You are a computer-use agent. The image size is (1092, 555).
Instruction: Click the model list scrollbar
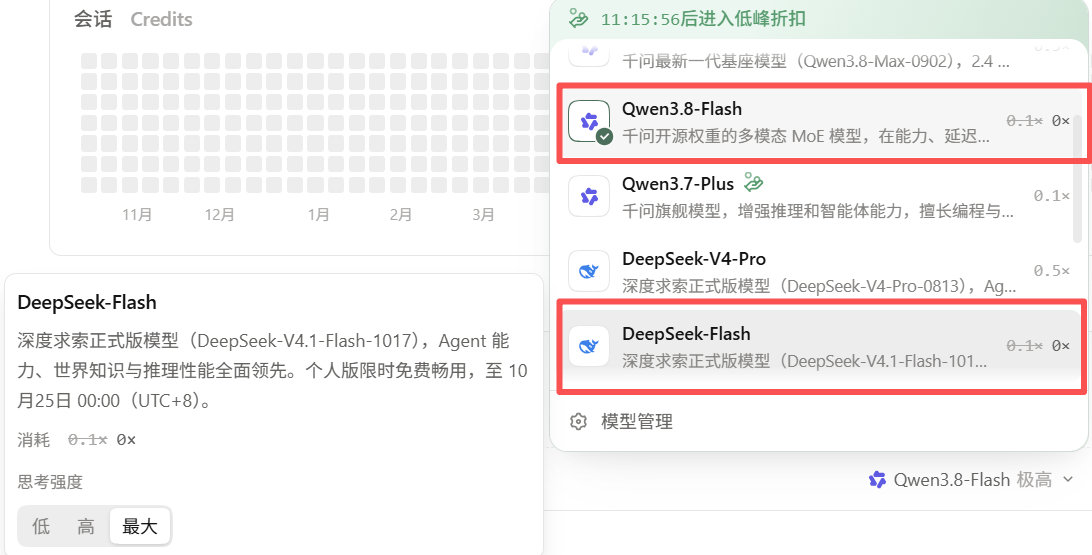[1078, 179]
